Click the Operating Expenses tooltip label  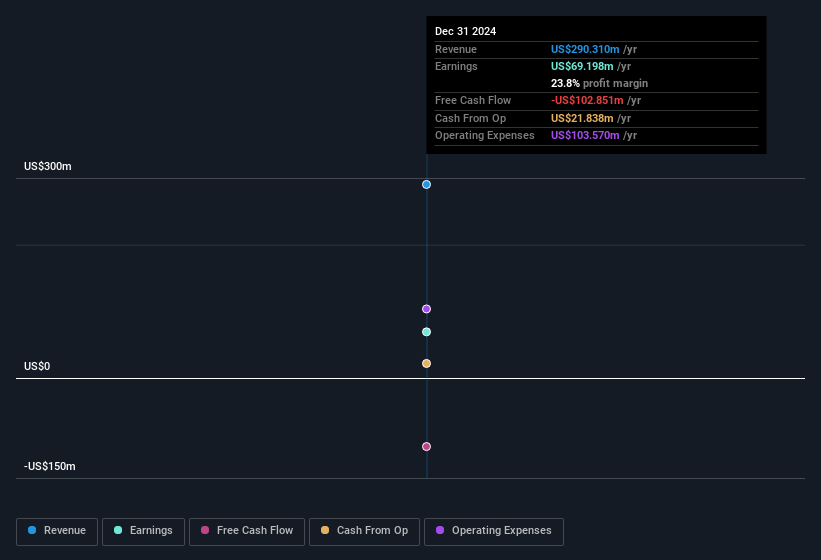pyautogui.click(x=484, y=135)
